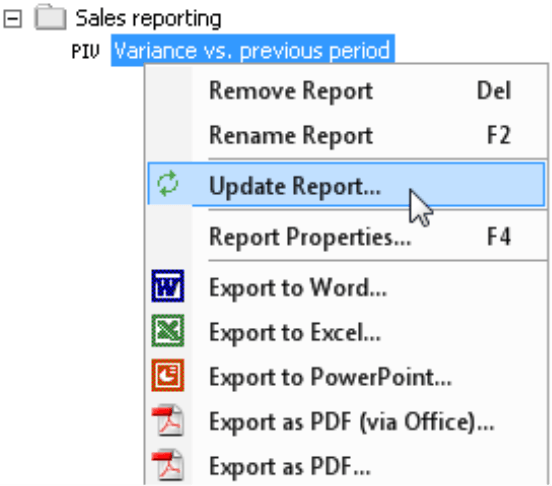Select the Update Report... menu entry
The height and width of the screenshot is (486, 552).
point(346,184)
